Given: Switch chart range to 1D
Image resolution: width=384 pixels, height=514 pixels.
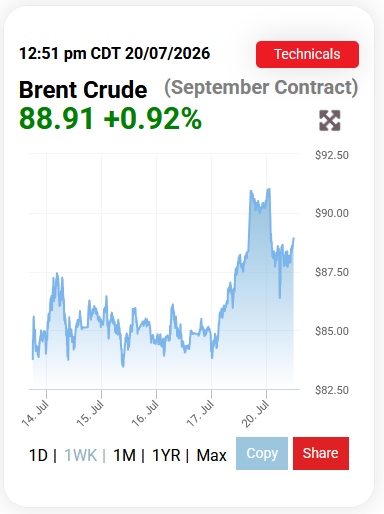Looking at the screenshot, I should point(39,455).
